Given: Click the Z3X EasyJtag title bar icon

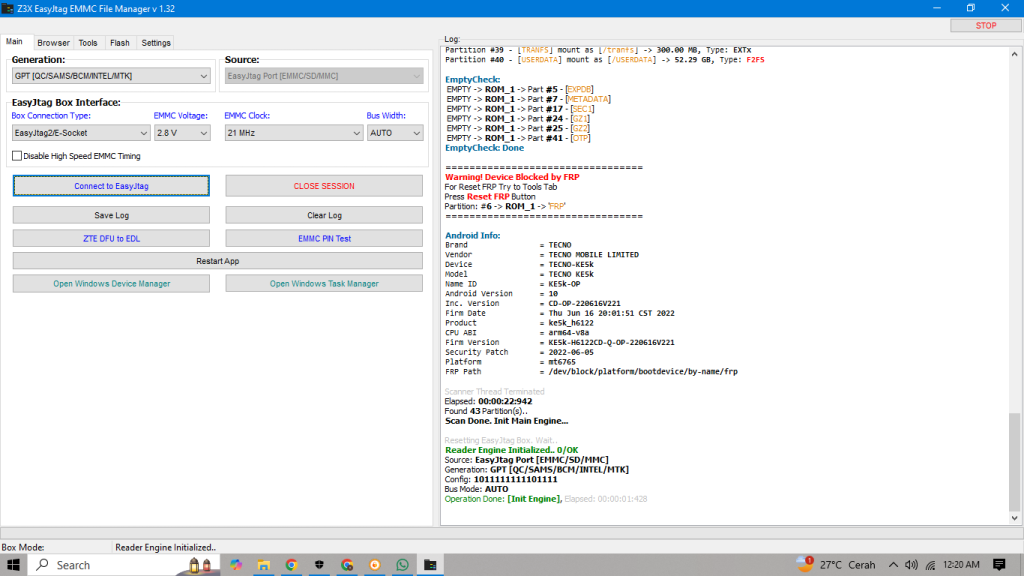Looking at the screenshot, I should [8, 8].
